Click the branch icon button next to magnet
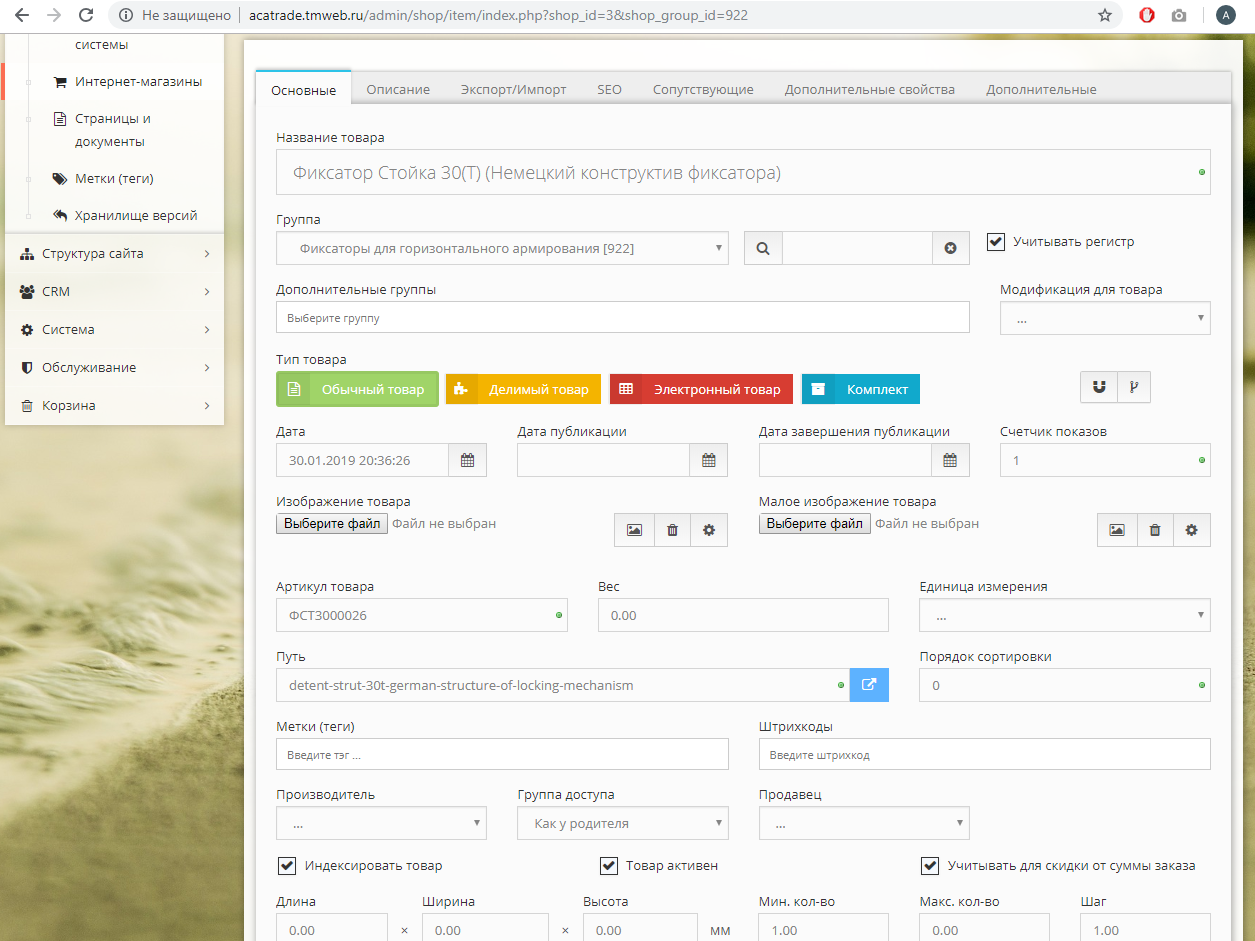1255x941 pixels. coord(1134,387)
